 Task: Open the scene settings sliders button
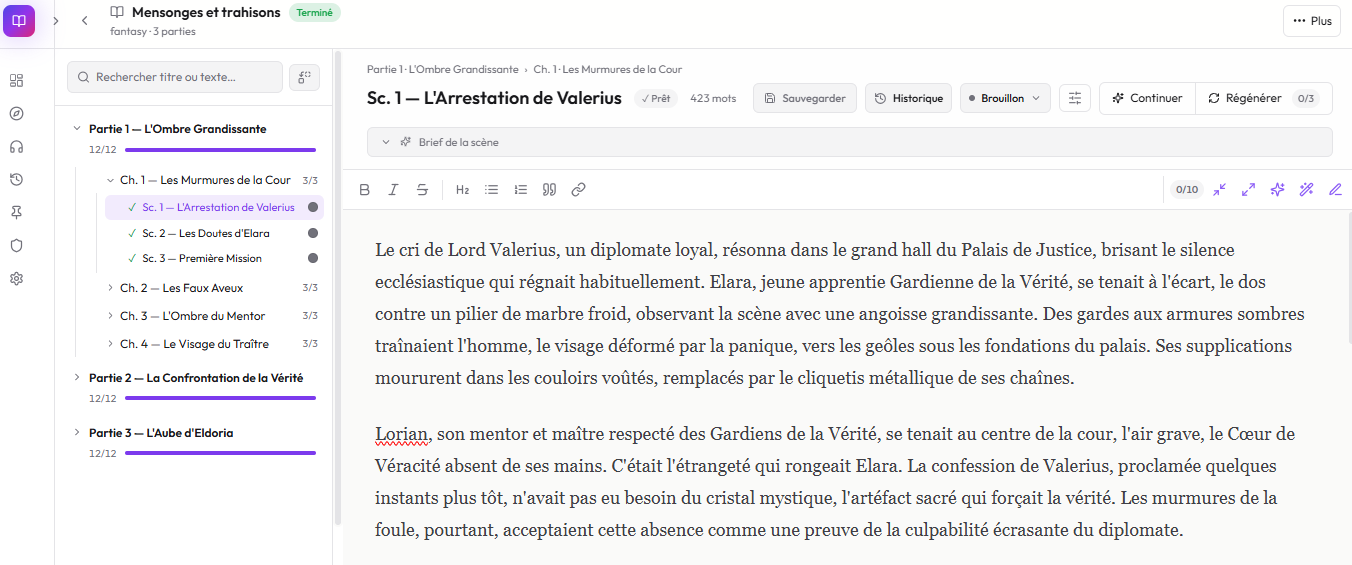[x=1075, y=98]
